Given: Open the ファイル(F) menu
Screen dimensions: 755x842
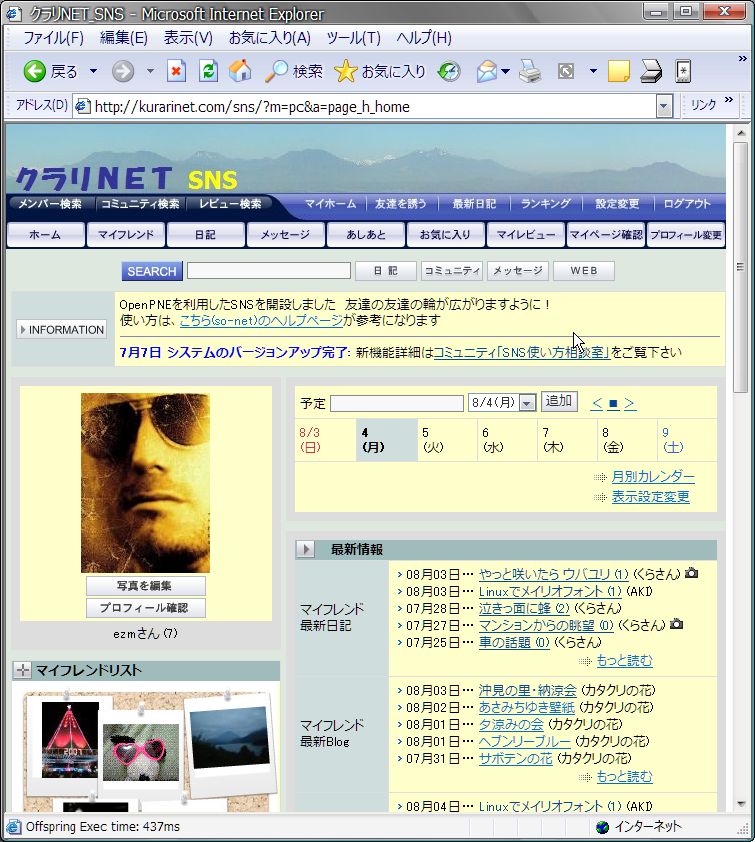Looking at the screenshot, I should point(53,38).
